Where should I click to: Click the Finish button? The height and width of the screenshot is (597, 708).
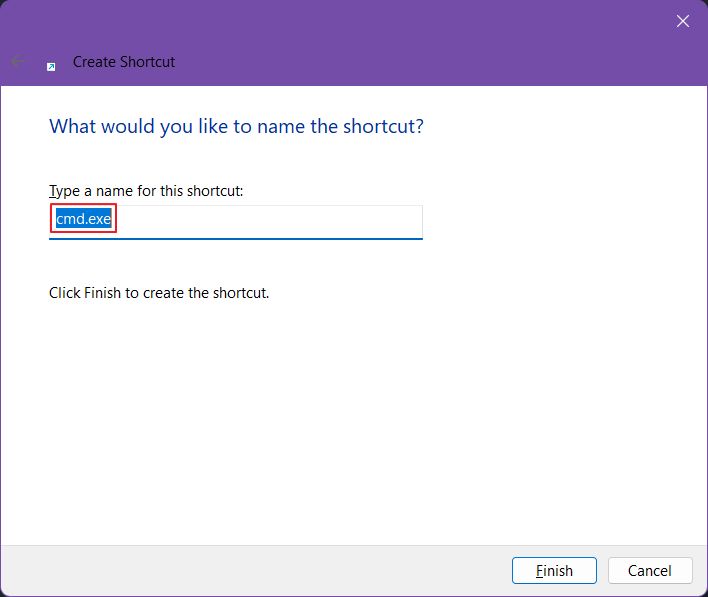point(554,570)
